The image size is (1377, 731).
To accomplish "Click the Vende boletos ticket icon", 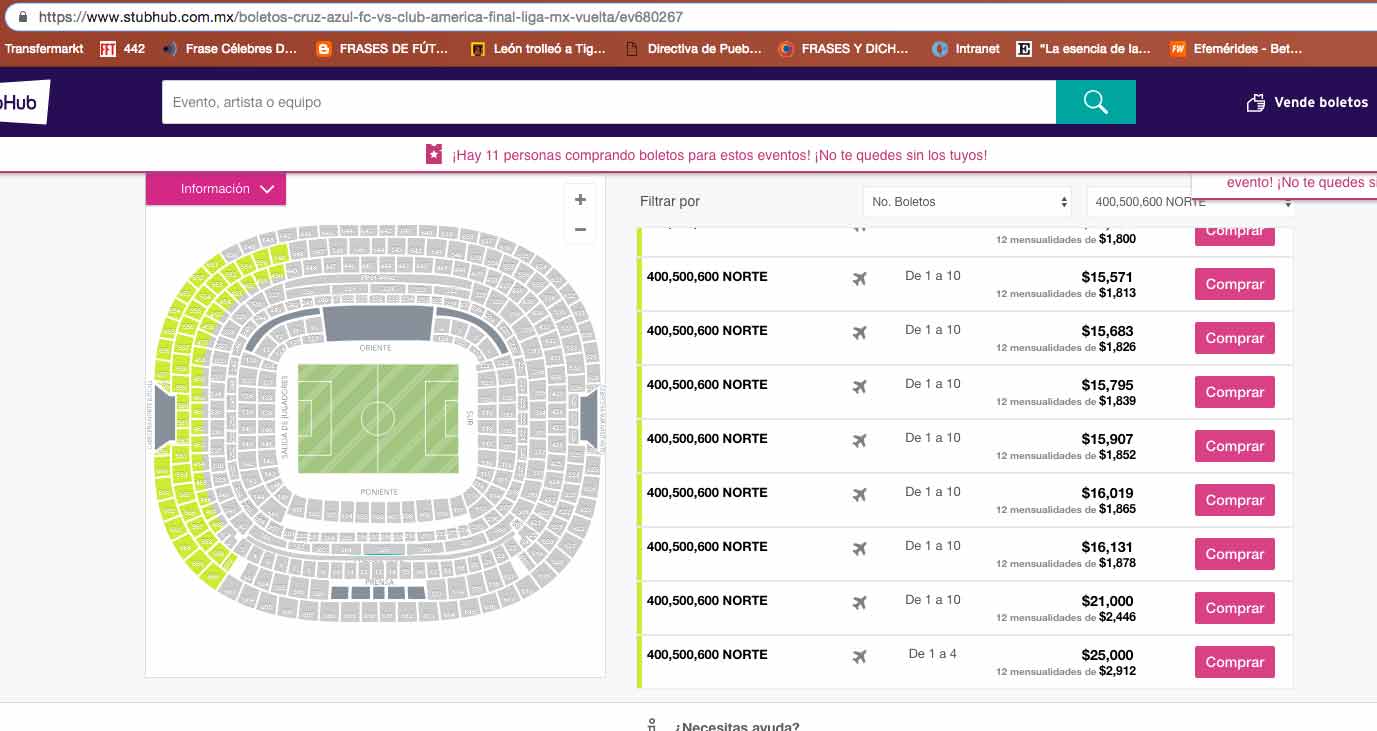I will click(1256, 102).
